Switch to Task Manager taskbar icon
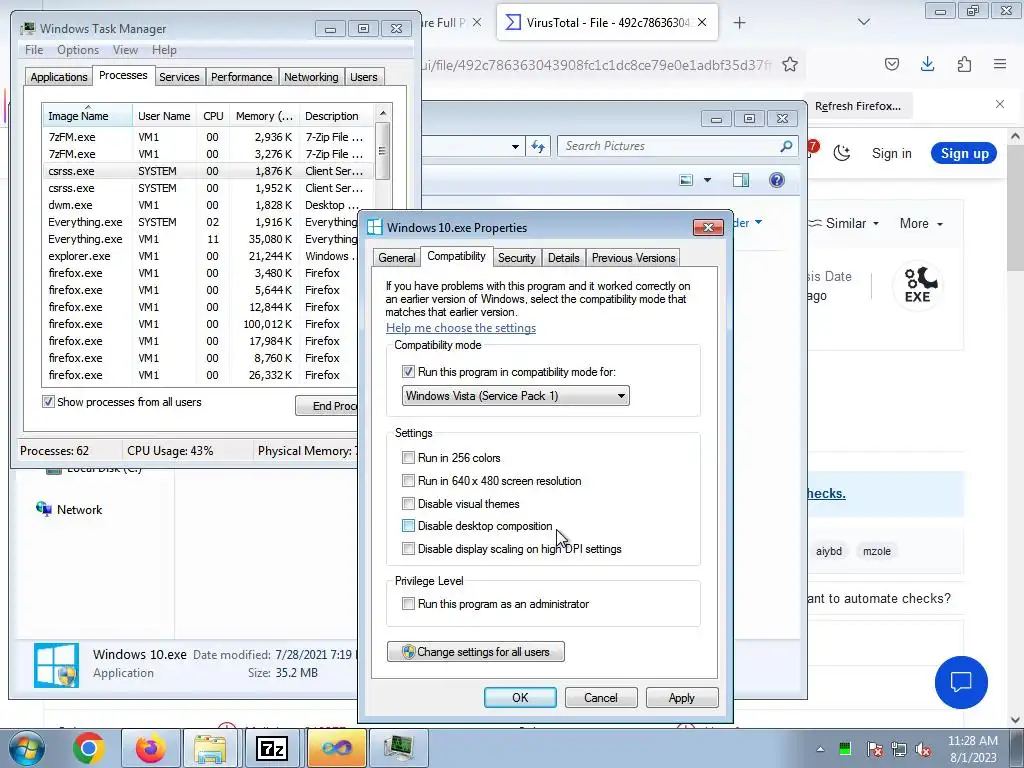Image resolution: width=1024 pixels, height=768 pixels. click(x=398, y=748)
